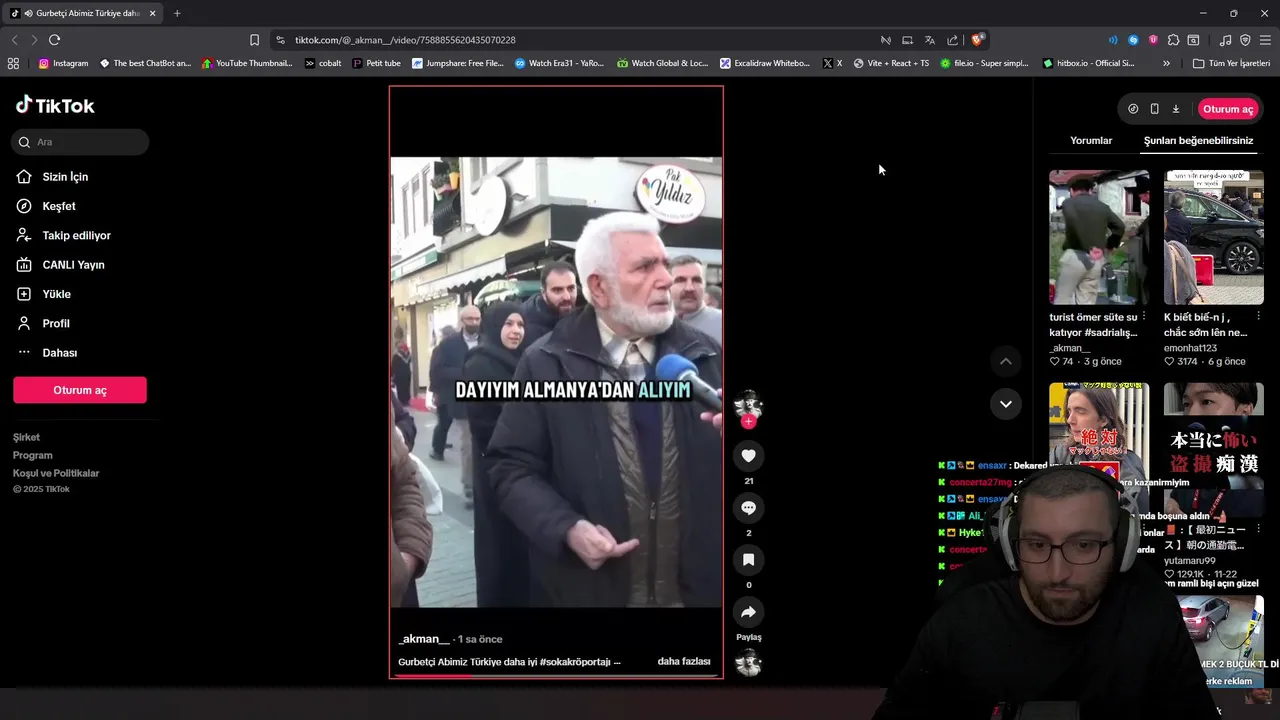Click the top-right Oturum aç button
The height and width of the screenshot is (720, 1280).
[x=1228, y=109]
